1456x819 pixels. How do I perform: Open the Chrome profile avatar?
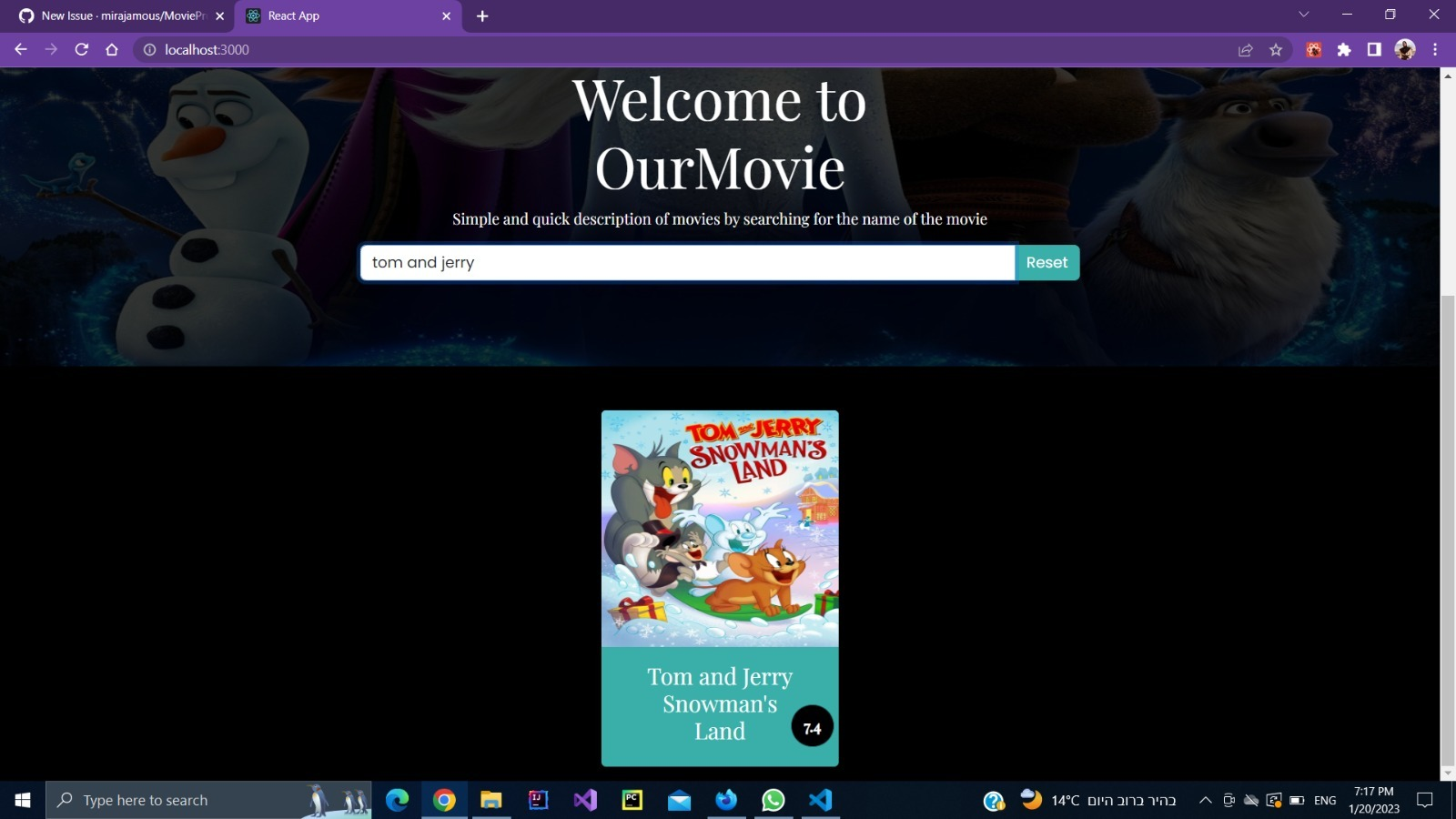click(x=1405, y=49)
